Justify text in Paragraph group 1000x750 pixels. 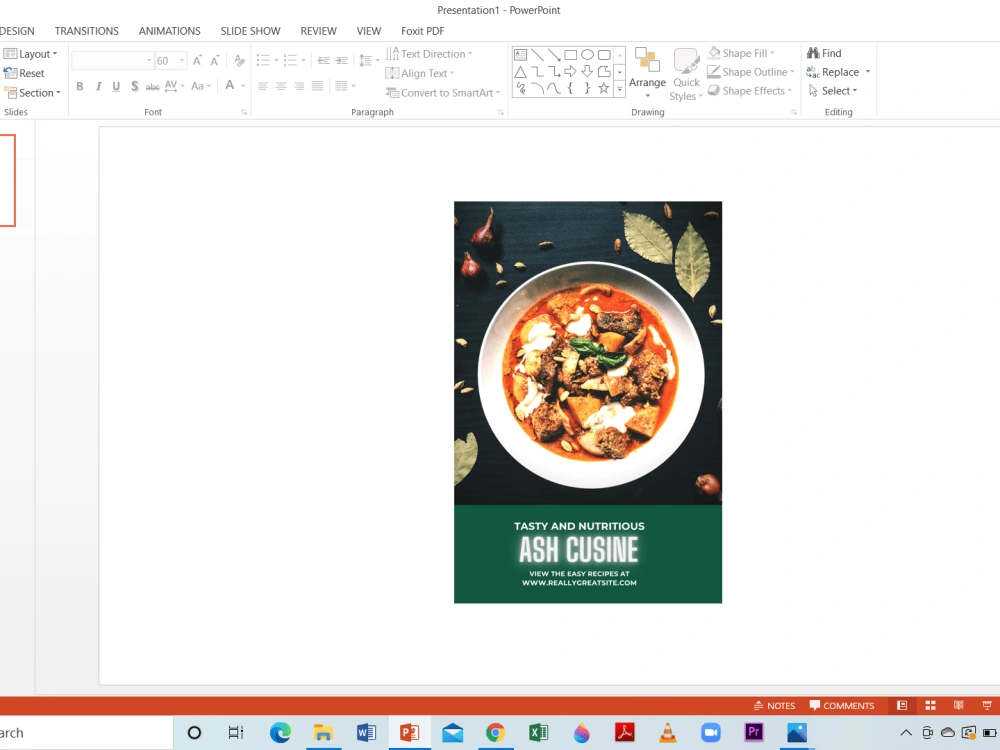point(318,86)
